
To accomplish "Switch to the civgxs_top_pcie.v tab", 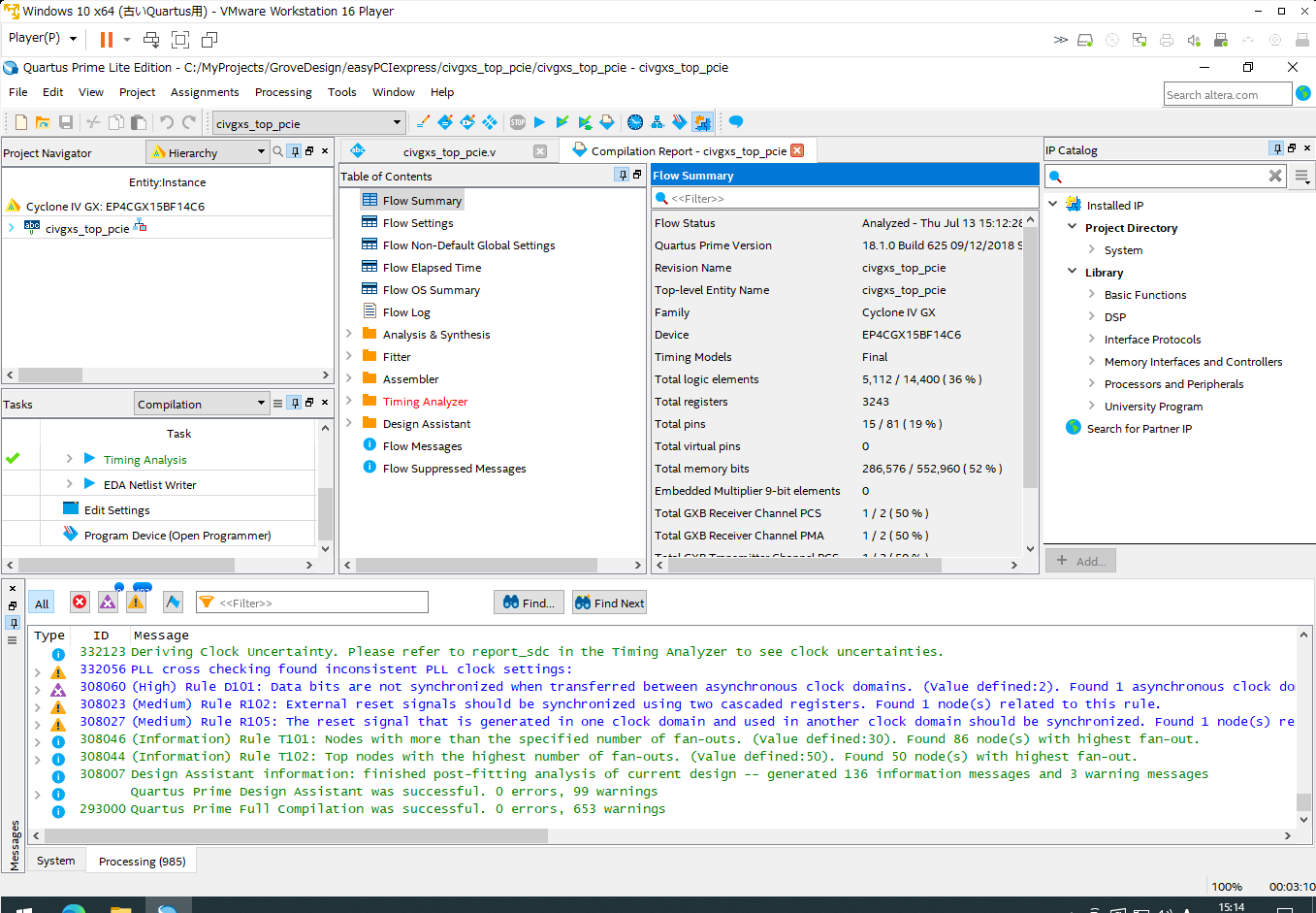I will [x=449, y=151].
